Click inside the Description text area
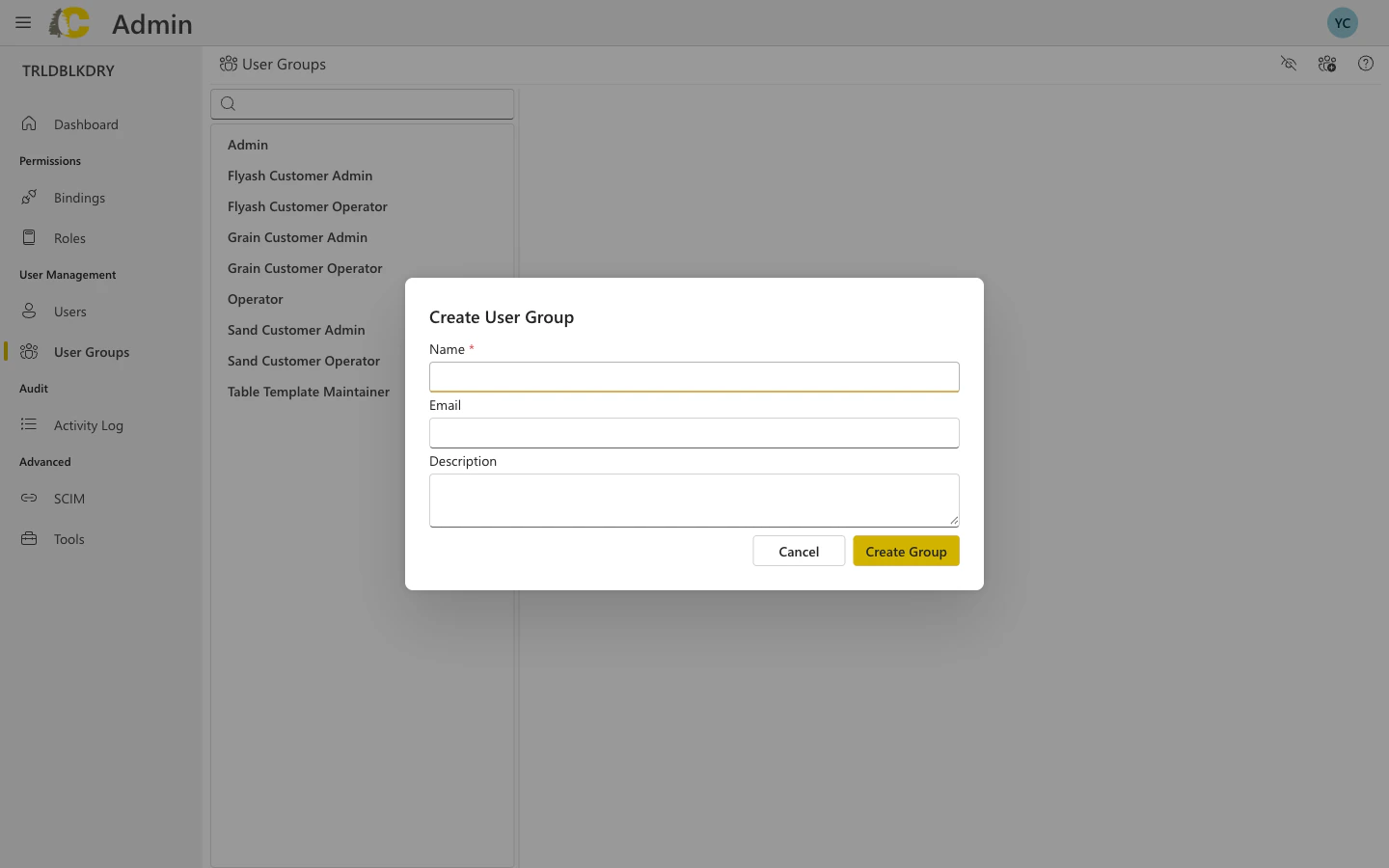 (694, 500)
